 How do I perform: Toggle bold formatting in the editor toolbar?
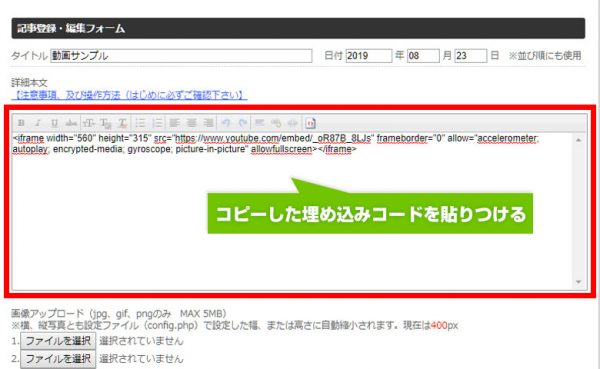[21, 123]
